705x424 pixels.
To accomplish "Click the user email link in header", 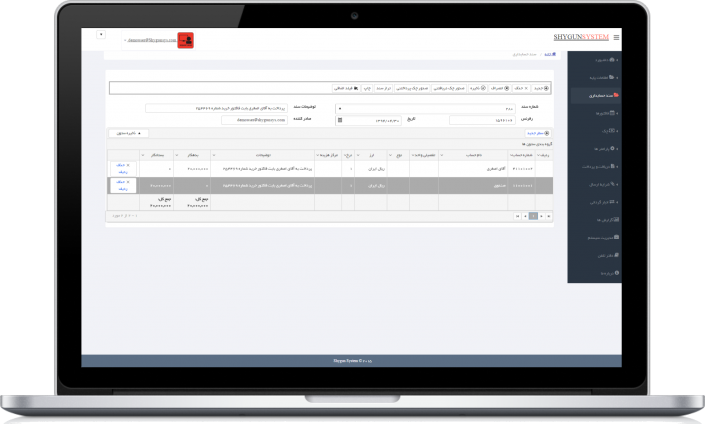I will click(150, 41).
